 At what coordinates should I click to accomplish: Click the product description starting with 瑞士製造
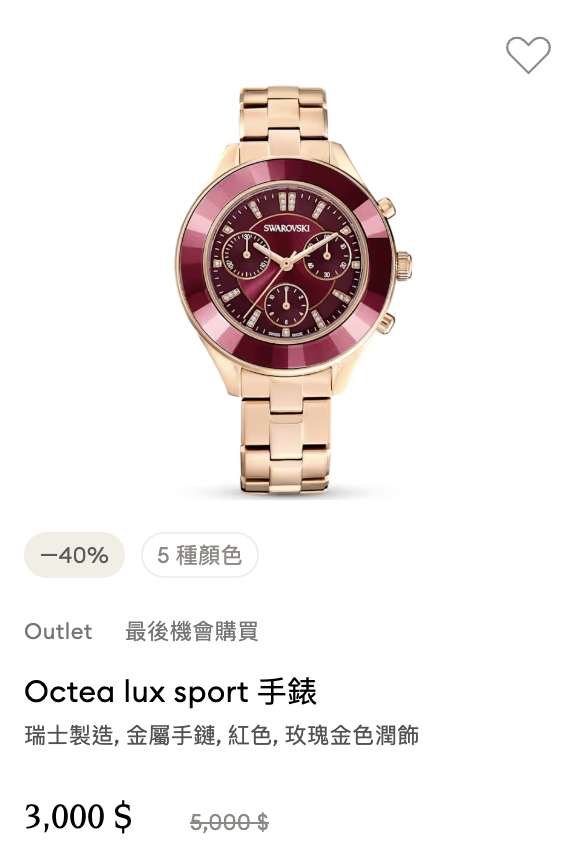pos(222,735)
